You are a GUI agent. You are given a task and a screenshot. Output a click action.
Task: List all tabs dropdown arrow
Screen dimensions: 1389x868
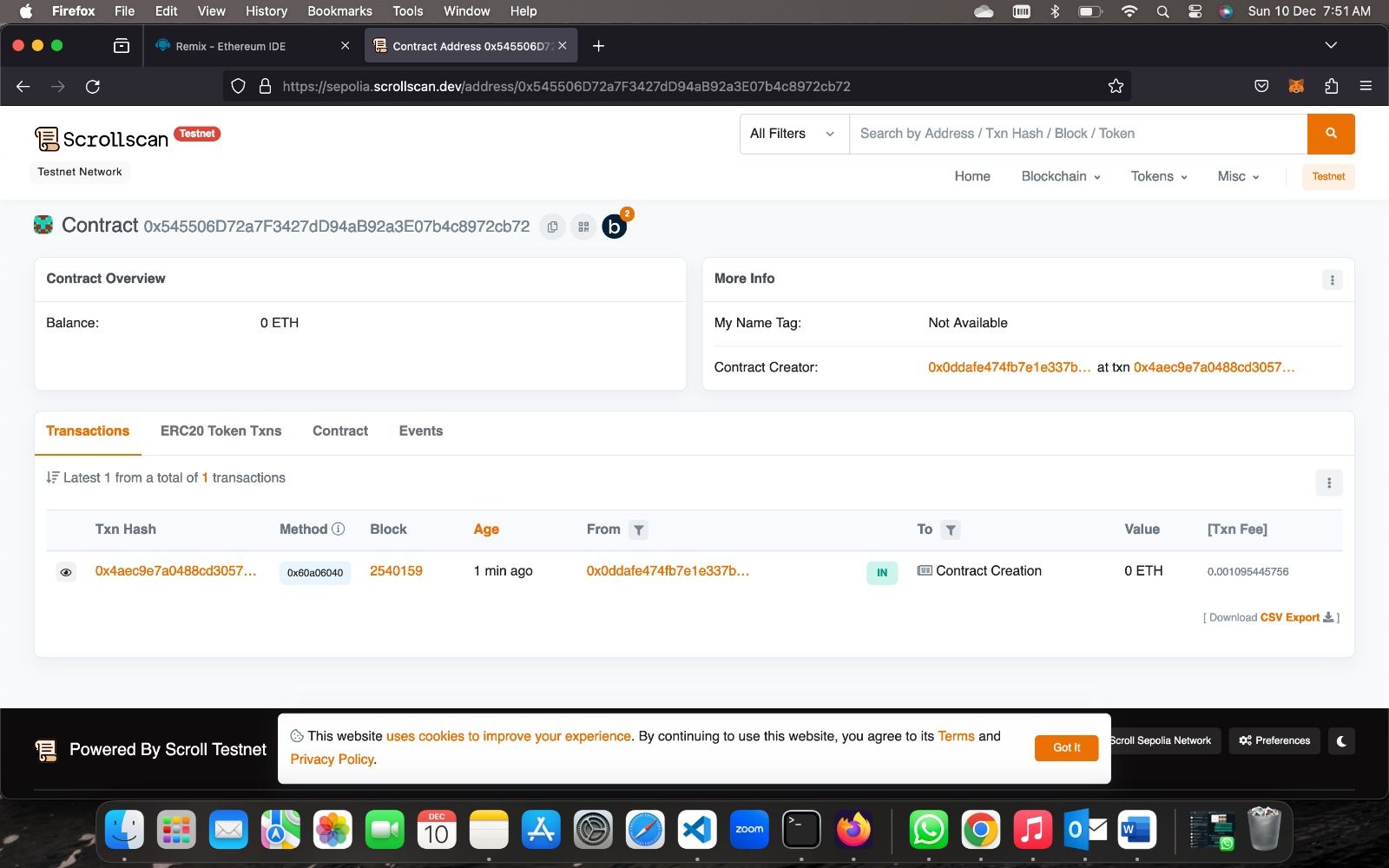click(x=1331, y=45)
